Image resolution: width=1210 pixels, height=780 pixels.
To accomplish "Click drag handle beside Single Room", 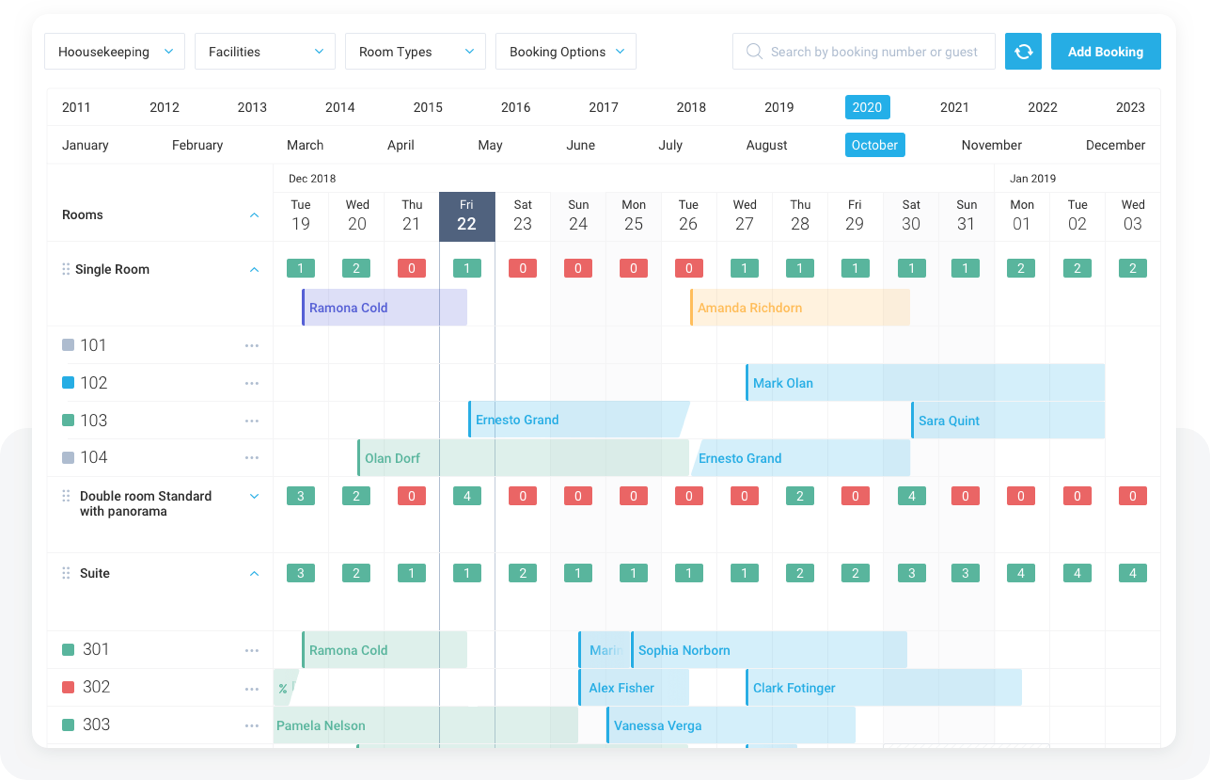I will [x=66, y=270].
